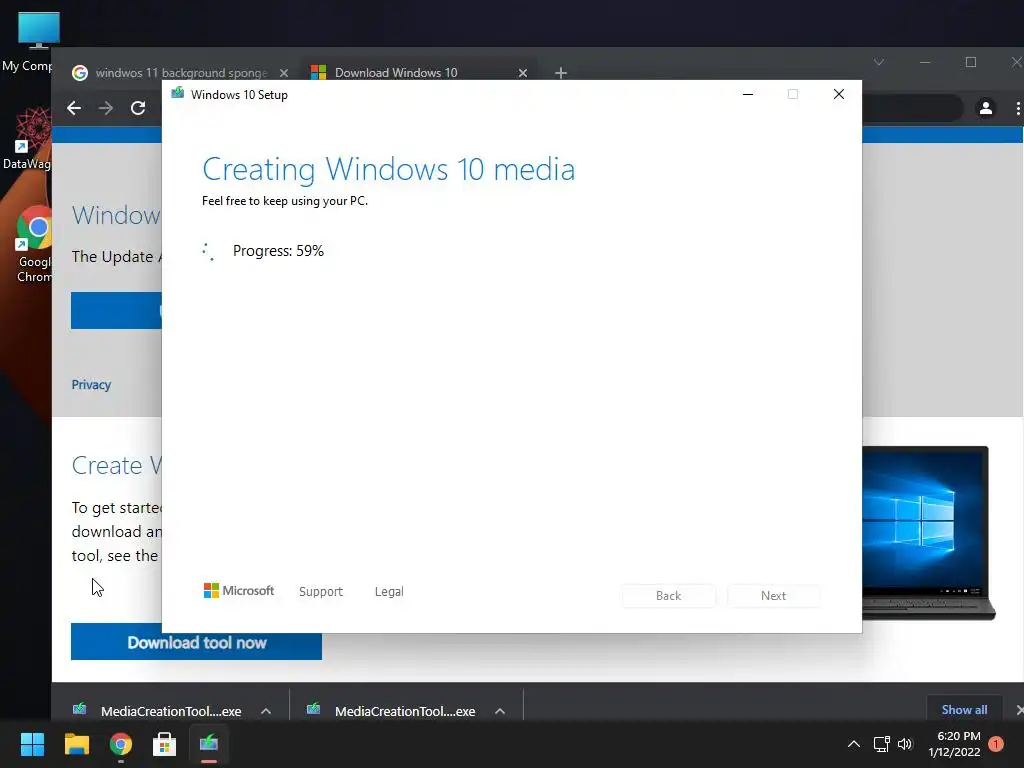1024x768 pixels.
Task: Switch to Download Windows 10 tab
Action: [419, 72]
